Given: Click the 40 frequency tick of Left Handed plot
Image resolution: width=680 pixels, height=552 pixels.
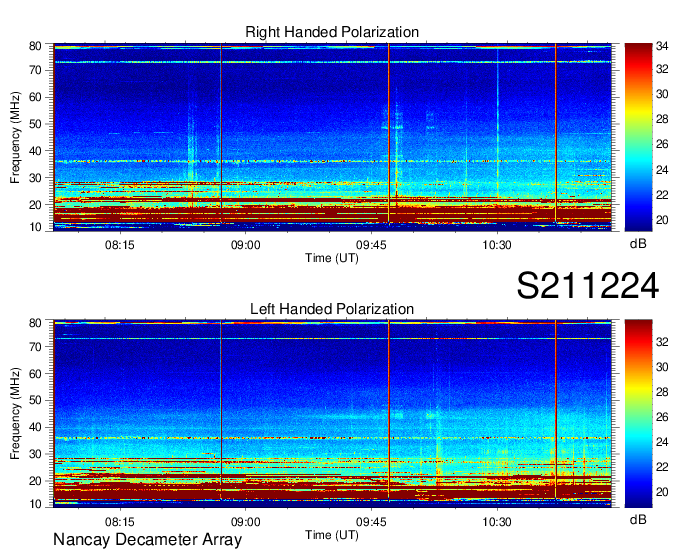Looking at the screenshot, I should point(35,427).
